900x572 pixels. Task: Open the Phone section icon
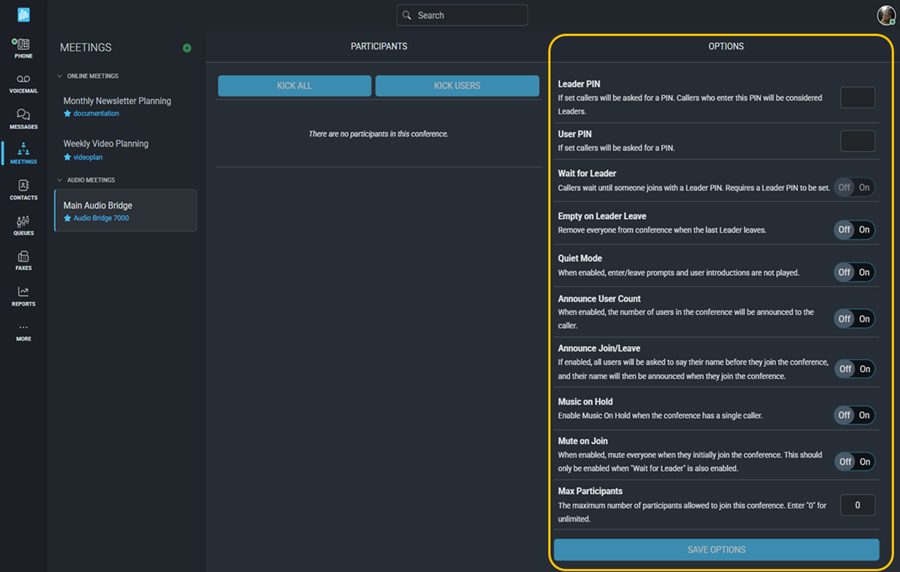tap(23, 47)
